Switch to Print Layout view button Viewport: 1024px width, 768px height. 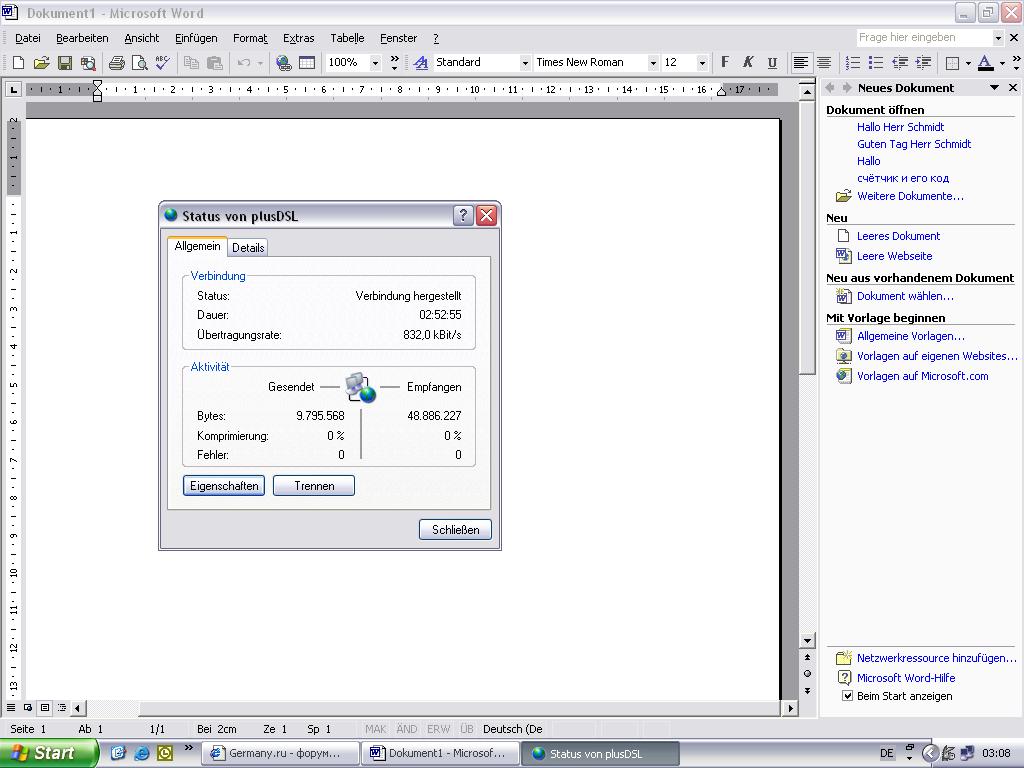click(45, 707)
